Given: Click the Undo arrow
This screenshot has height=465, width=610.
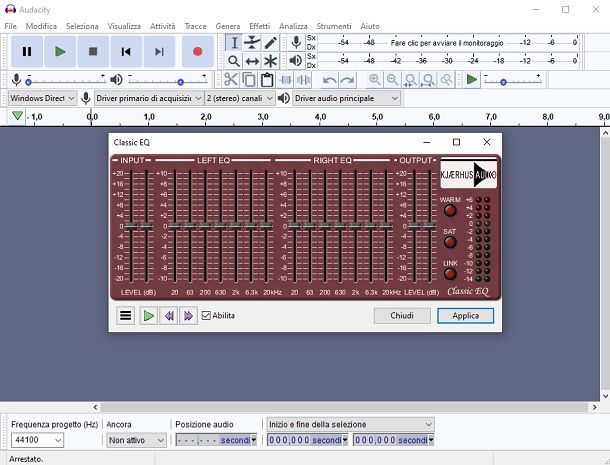Looking at the screenshot, I should tap(330, 80).
